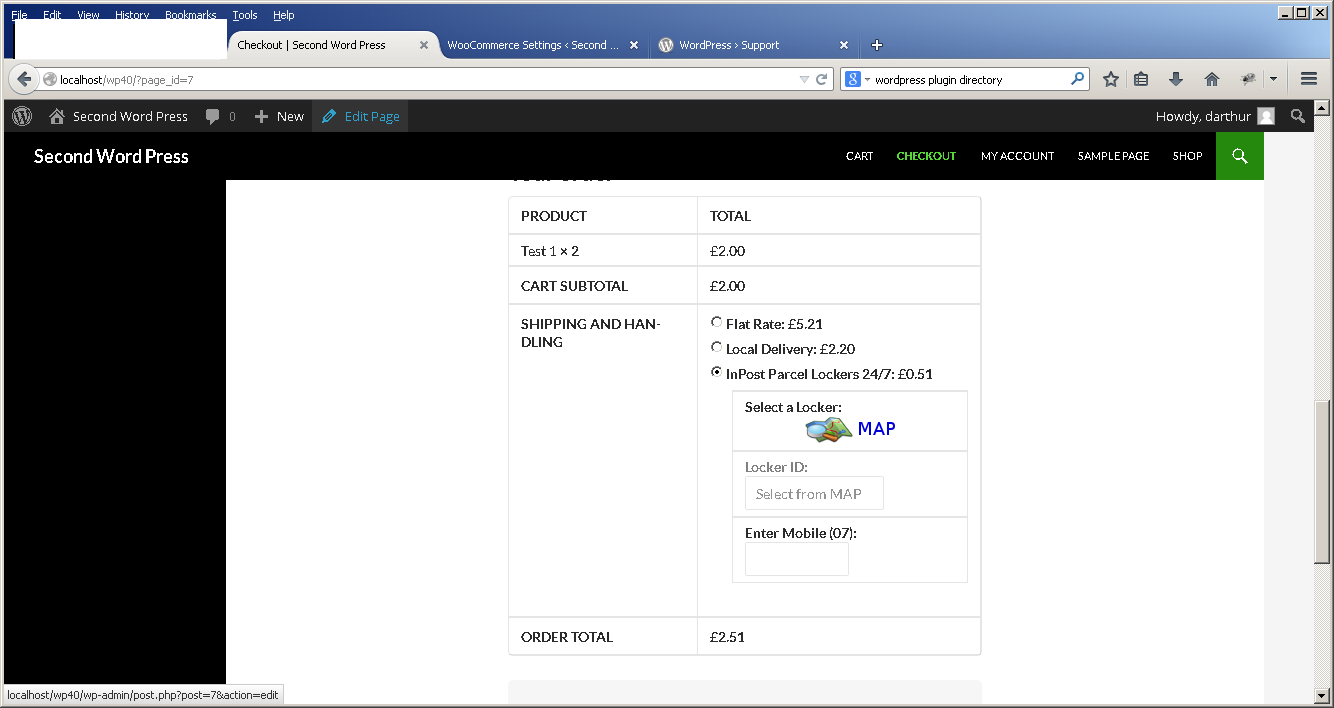
Task: Open the dropdown arrow next to Firebug
Action: (1273, 79)
